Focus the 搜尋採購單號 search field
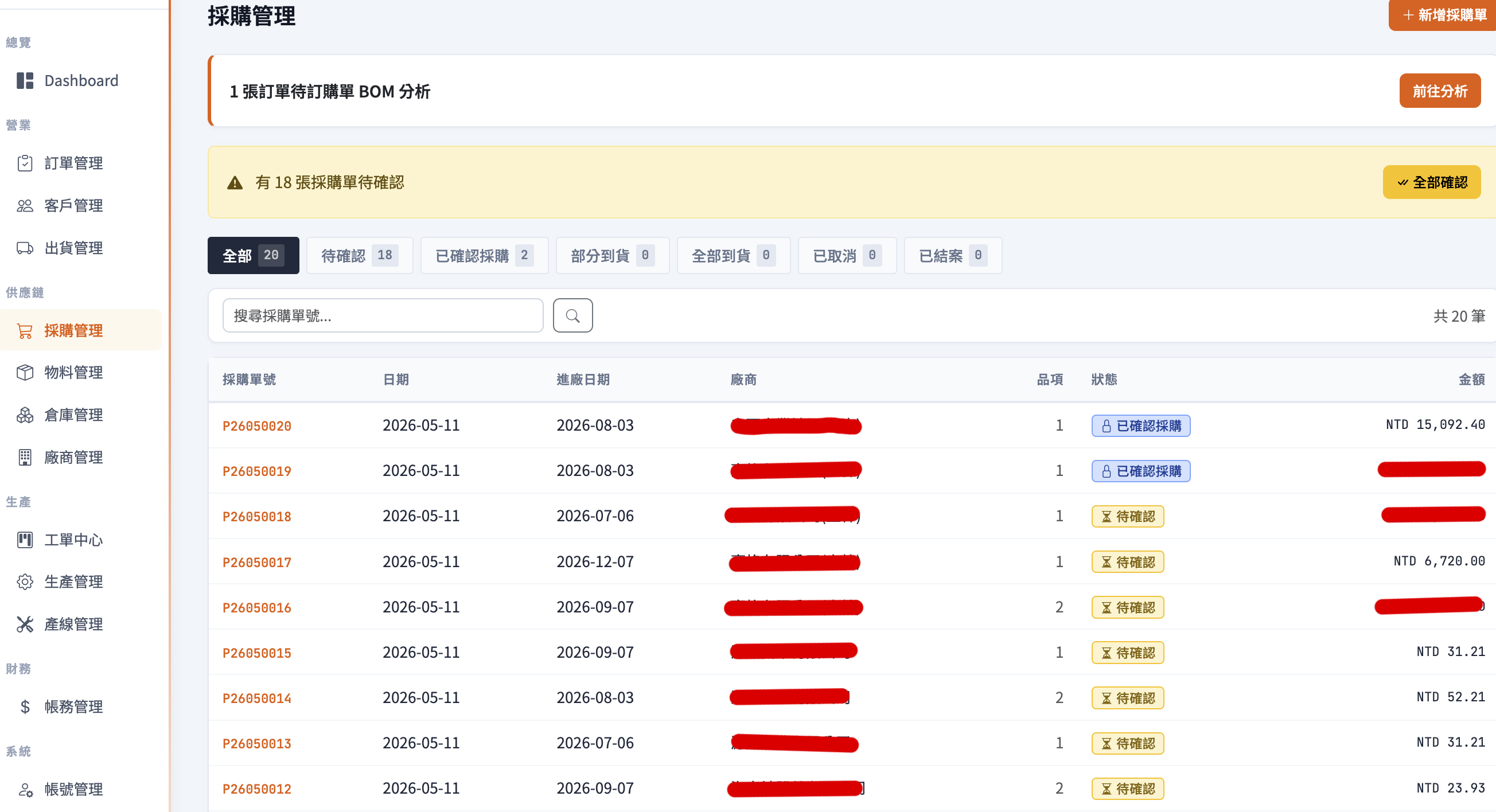The width and height of the screenshot is (1496, 812). (383, 316)
